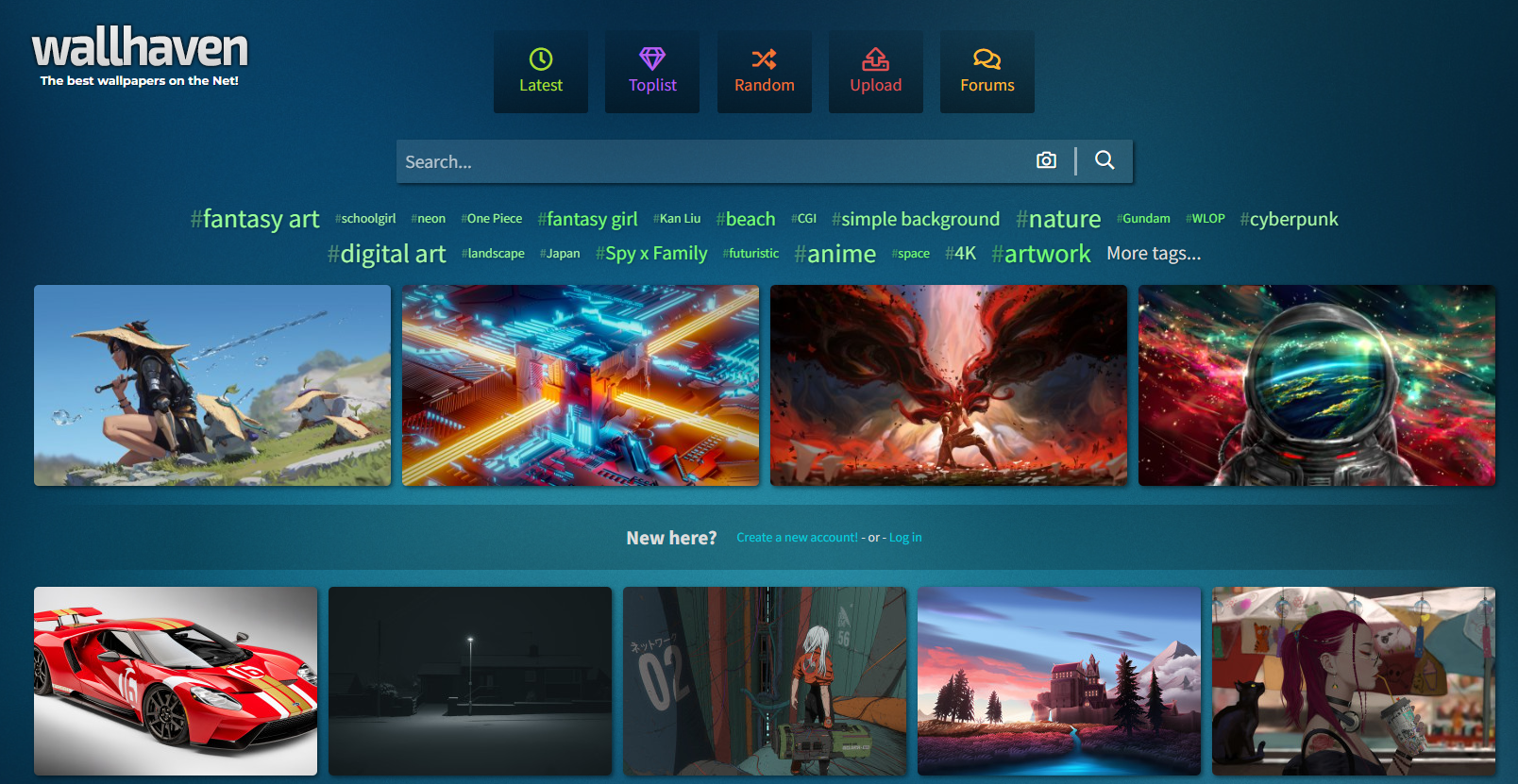This screenshot has width=1518, height=784.
Task: Click the #landscape tag
Action: pos(493,254)
